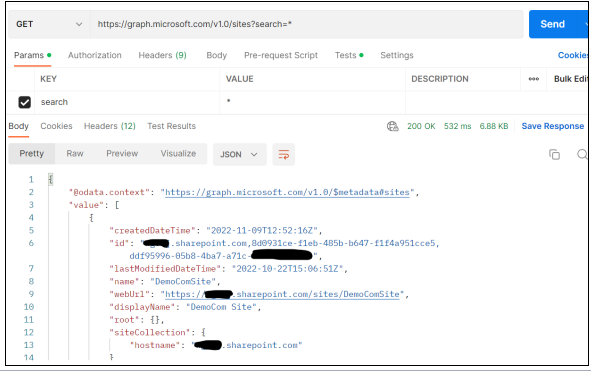This screenshot has width=591, height=372.
Task: Click the empty description cell for search
Action: tap(497, 102)
